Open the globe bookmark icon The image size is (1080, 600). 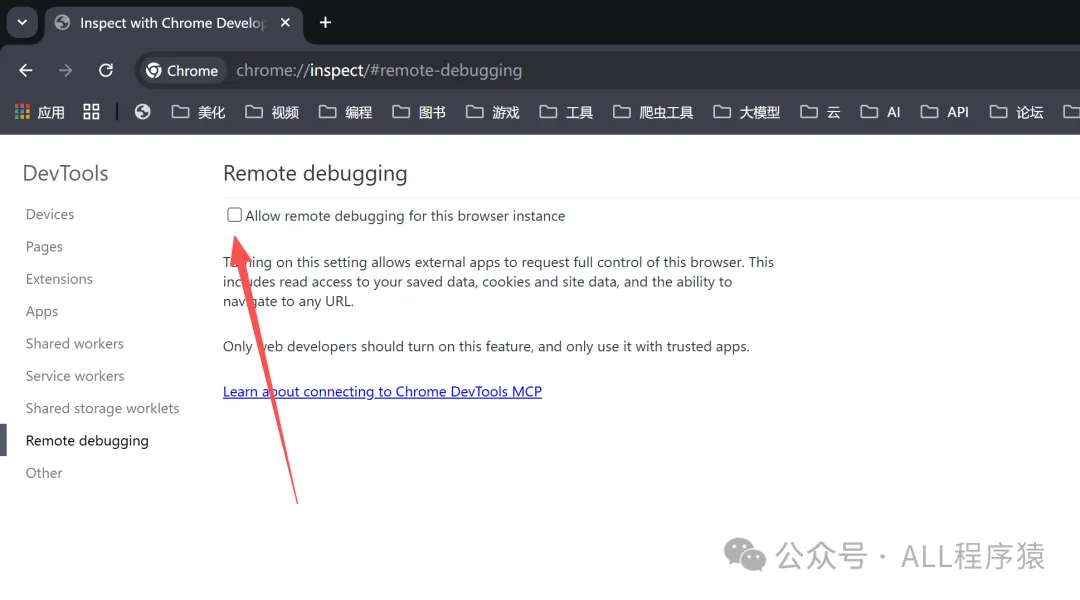pyautogui.click(x=143, y=112)
